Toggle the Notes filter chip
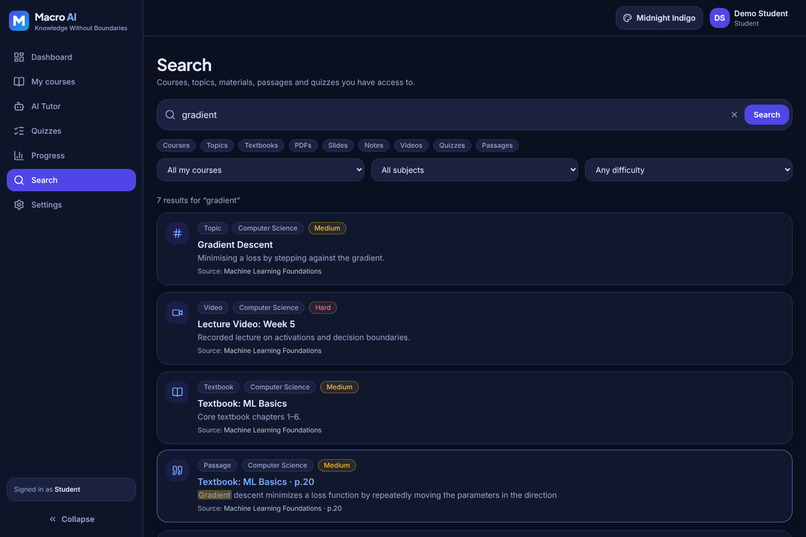 click(x=374, y=145)
